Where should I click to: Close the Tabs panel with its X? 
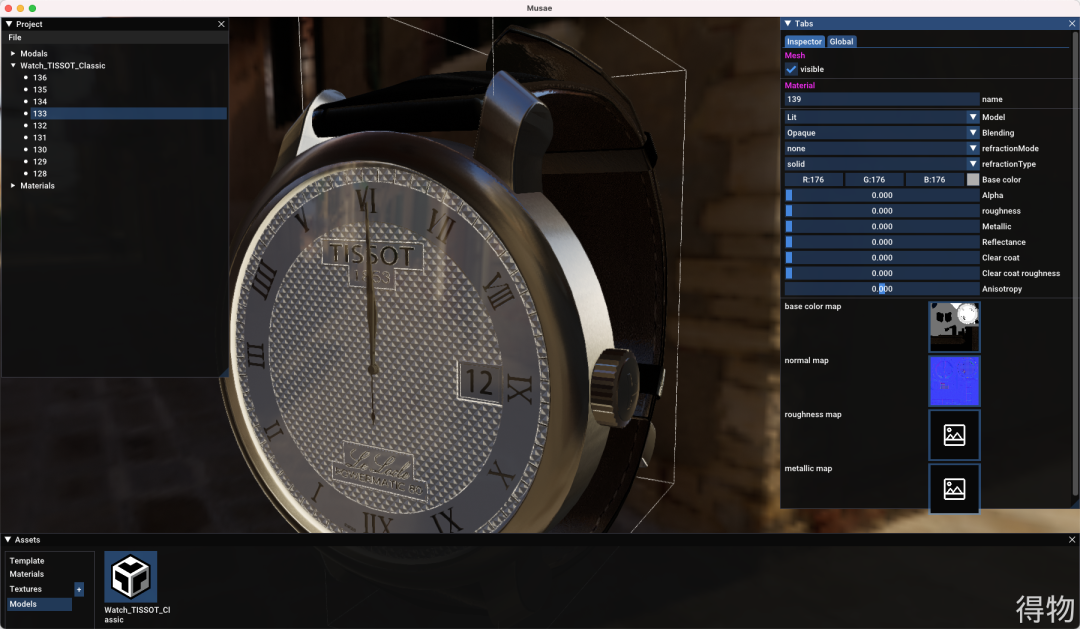1072,23
